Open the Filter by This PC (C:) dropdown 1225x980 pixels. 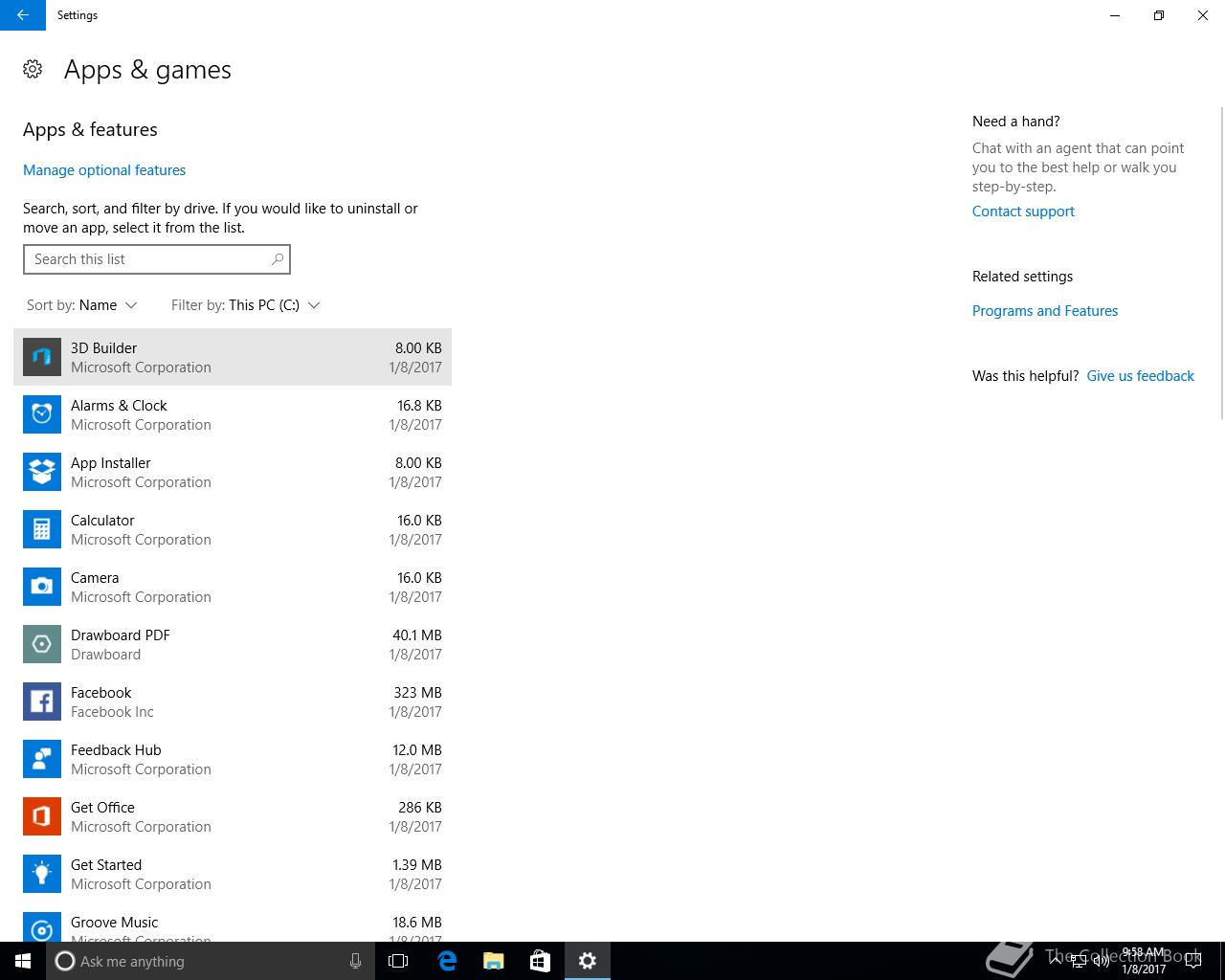pos(246,305)
